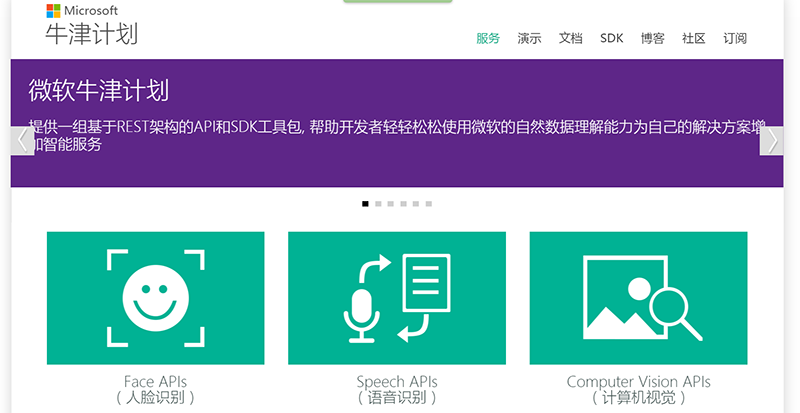Jump to the third carousel slide dot
800x413 pixels.
coord(390,204)
